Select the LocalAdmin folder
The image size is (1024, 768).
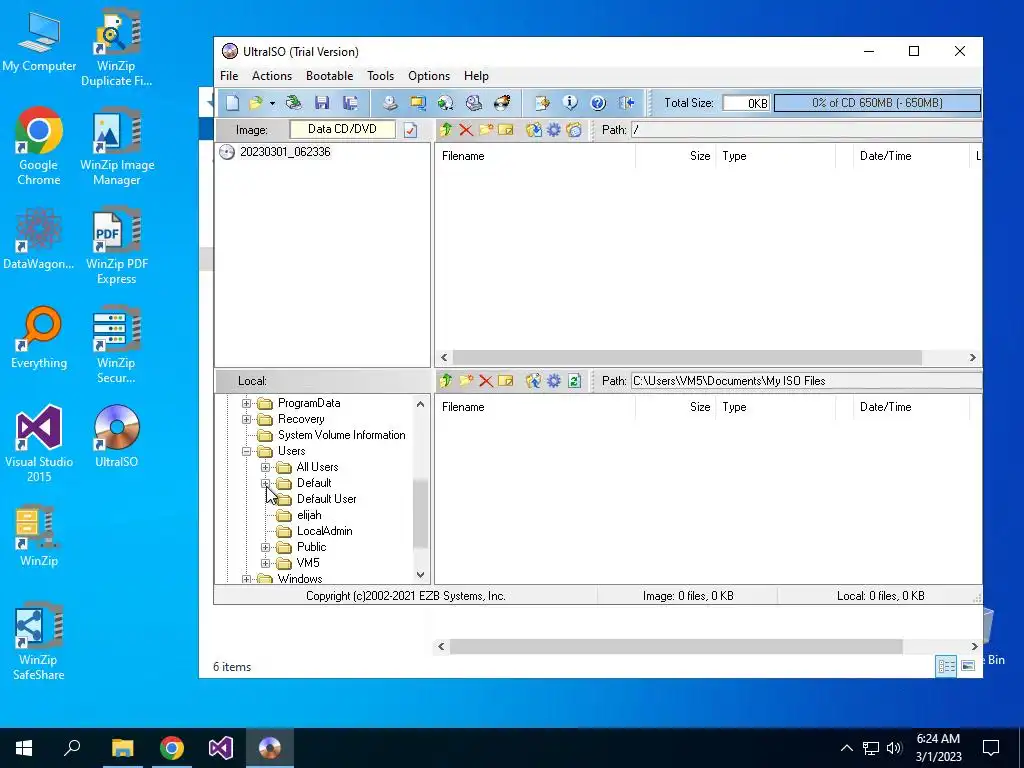pos(325,531)
